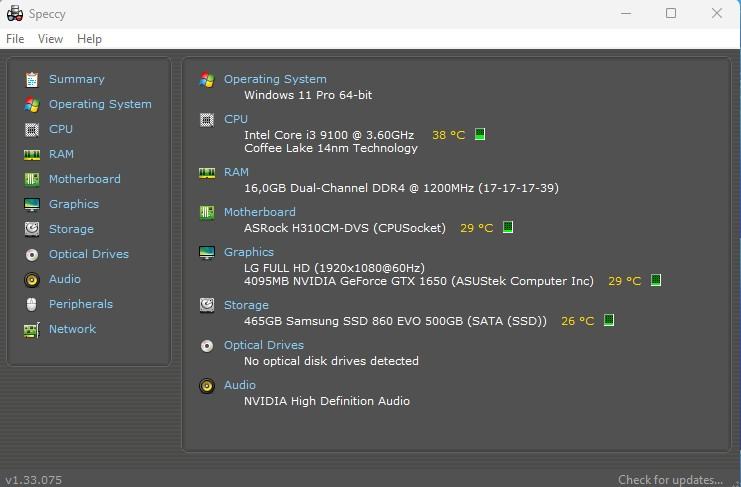The width and height of the screenshot is (741, 487).
Task: Click the Motherboard icon in summary panel
Action: point(207,213)
